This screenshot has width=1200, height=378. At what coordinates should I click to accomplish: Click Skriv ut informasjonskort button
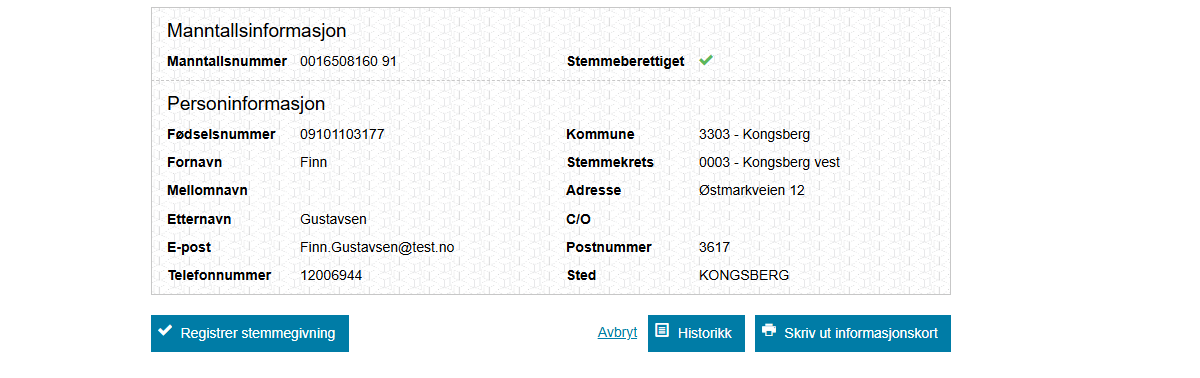coord(853,334)
